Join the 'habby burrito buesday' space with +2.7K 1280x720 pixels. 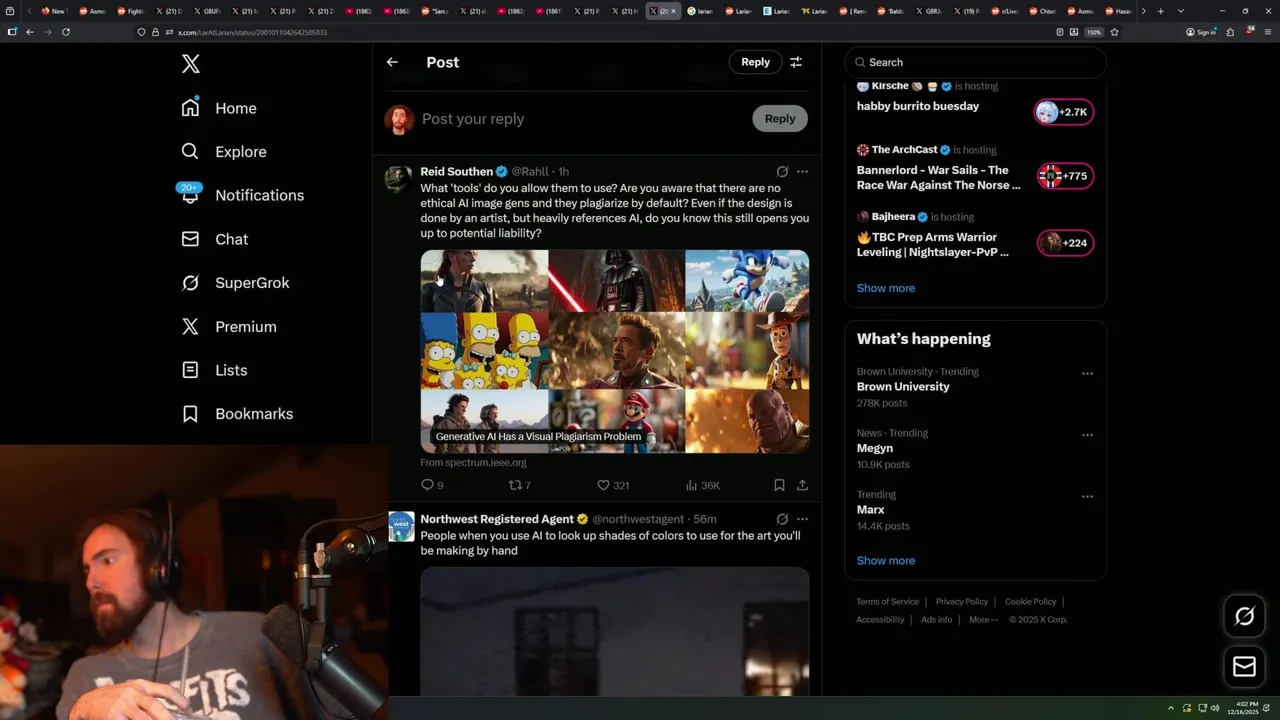point(1064,112)
